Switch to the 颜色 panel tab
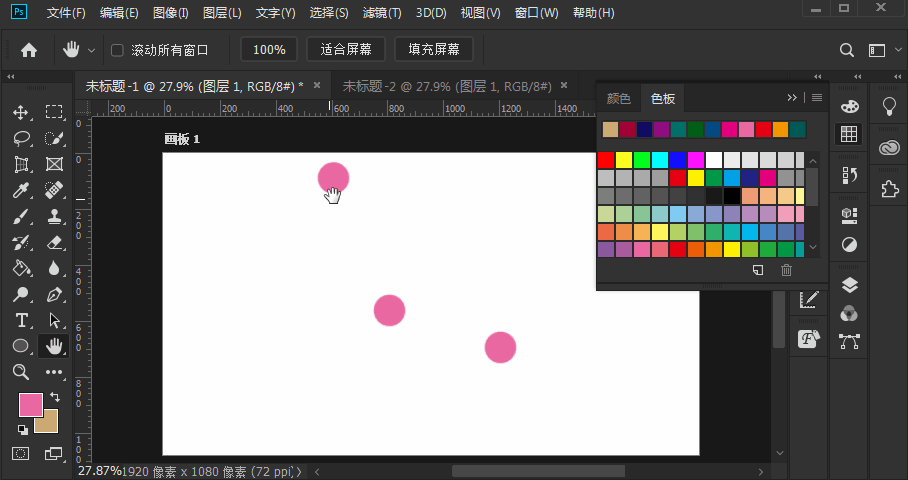Screen dimensions: 908x480 click(618, 98)
